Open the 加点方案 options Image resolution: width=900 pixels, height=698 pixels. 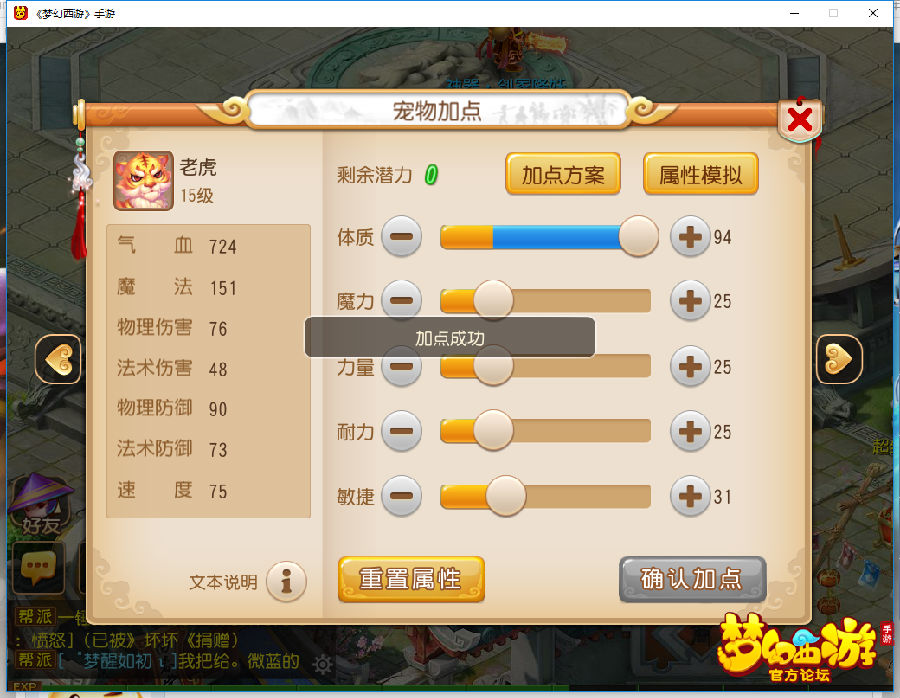[562, 174]
